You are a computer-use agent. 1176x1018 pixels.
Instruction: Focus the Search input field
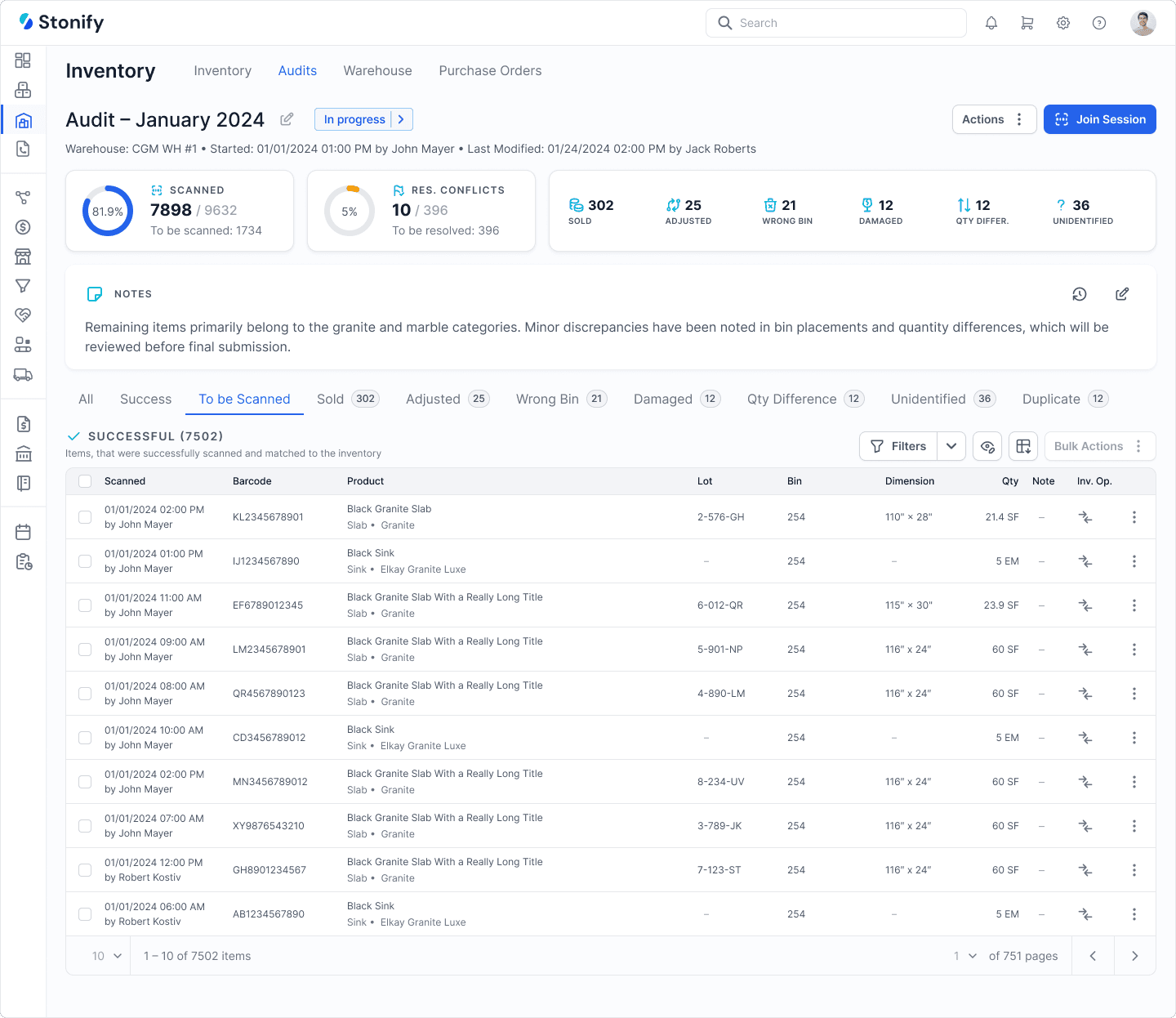pos(836,23)
